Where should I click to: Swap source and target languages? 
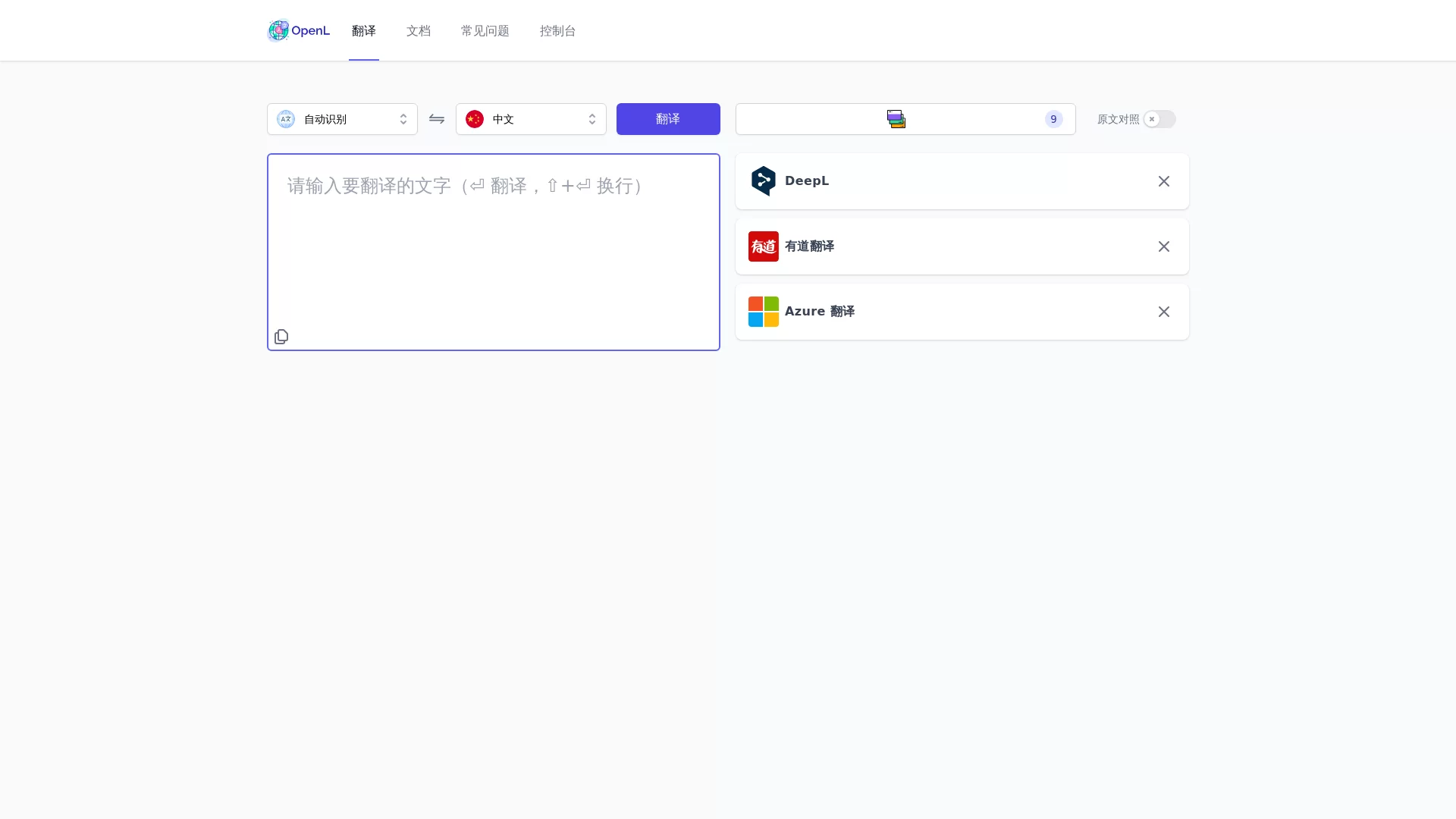pyautogui.click(x=437, y=119)
